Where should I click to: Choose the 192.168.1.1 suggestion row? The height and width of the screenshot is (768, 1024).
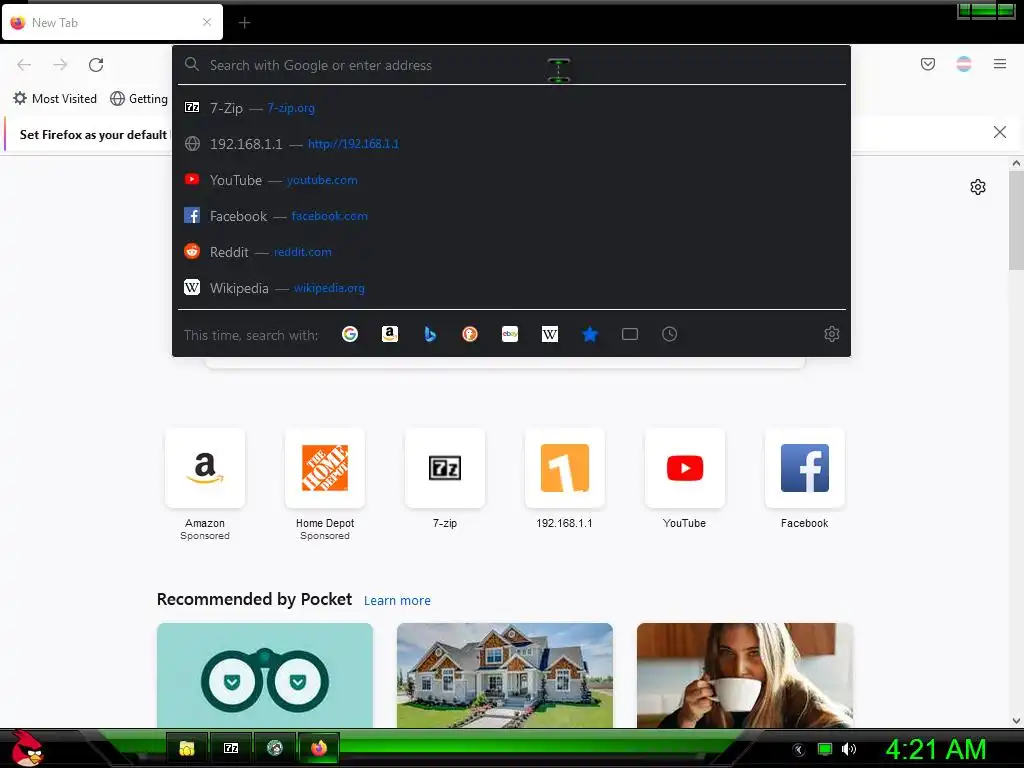point(511,144)
